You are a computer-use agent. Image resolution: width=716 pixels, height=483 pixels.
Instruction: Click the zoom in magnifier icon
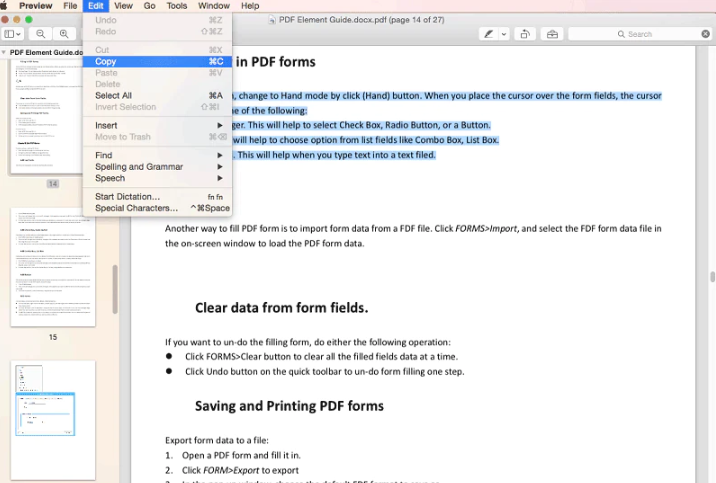point(64,34)
